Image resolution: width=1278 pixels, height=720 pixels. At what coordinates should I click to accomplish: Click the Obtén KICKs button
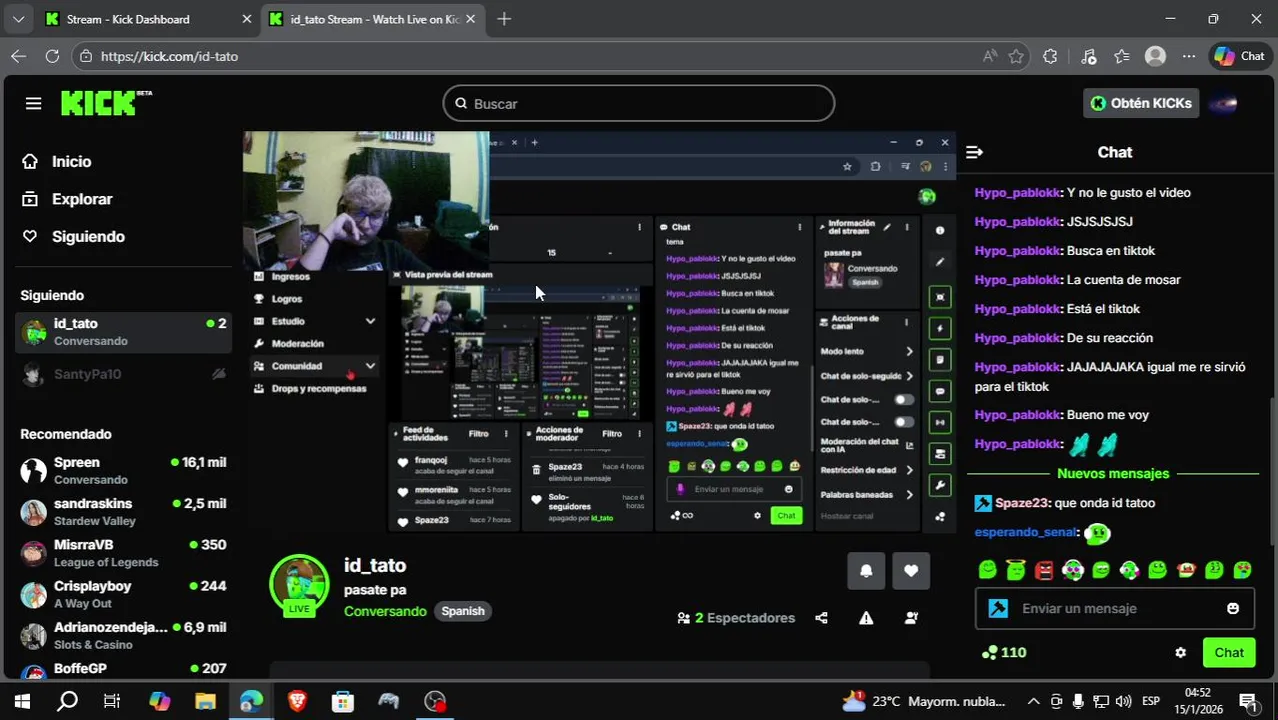coord(1141,103)
